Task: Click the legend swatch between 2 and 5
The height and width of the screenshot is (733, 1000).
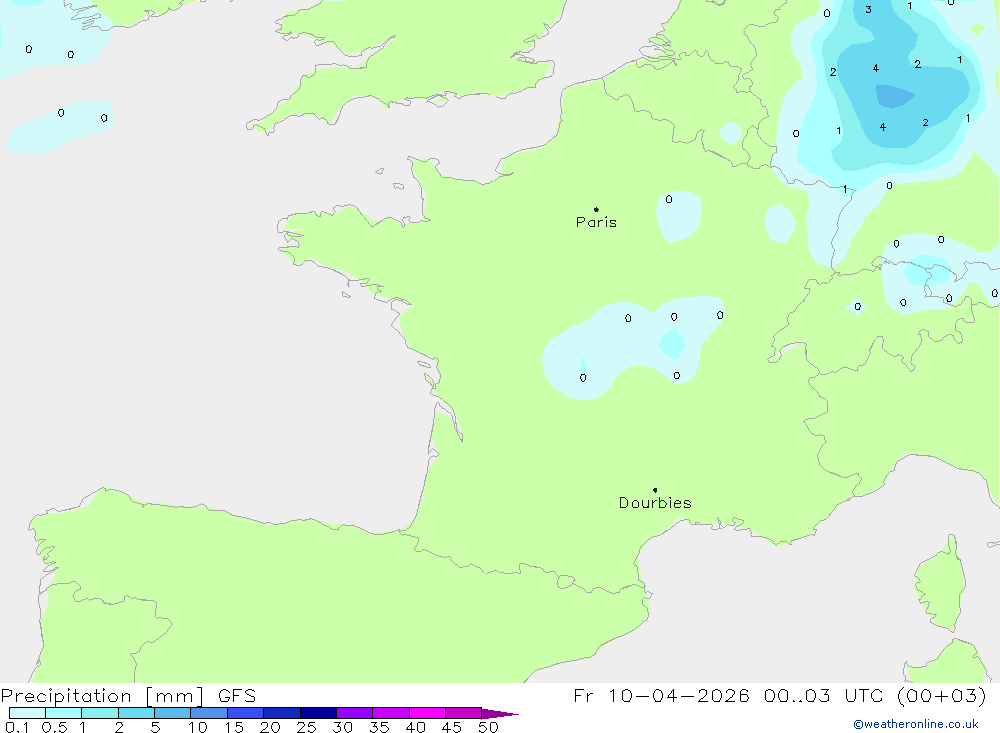Action: (136, 713)
